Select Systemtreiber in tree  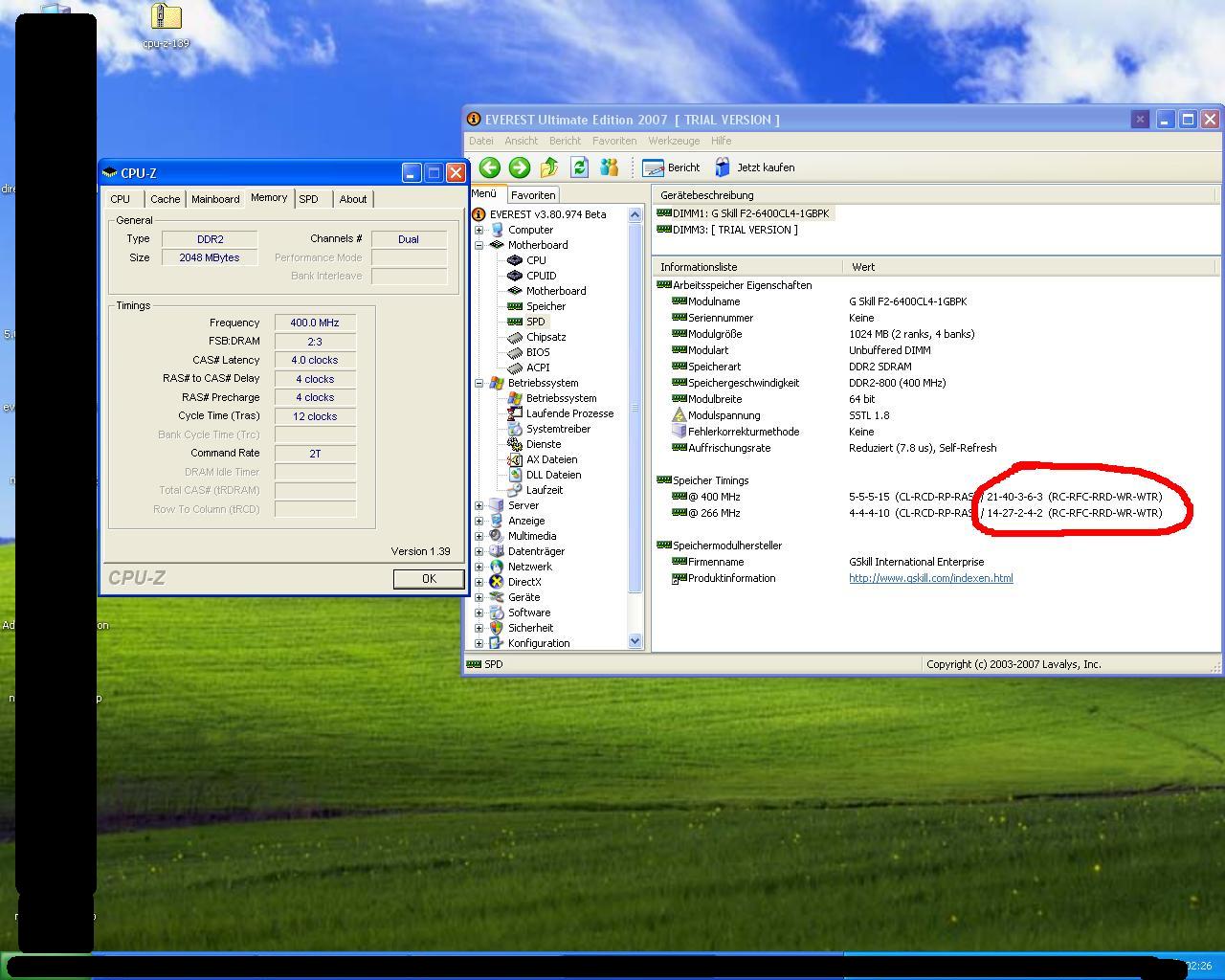tap(558, 429)
